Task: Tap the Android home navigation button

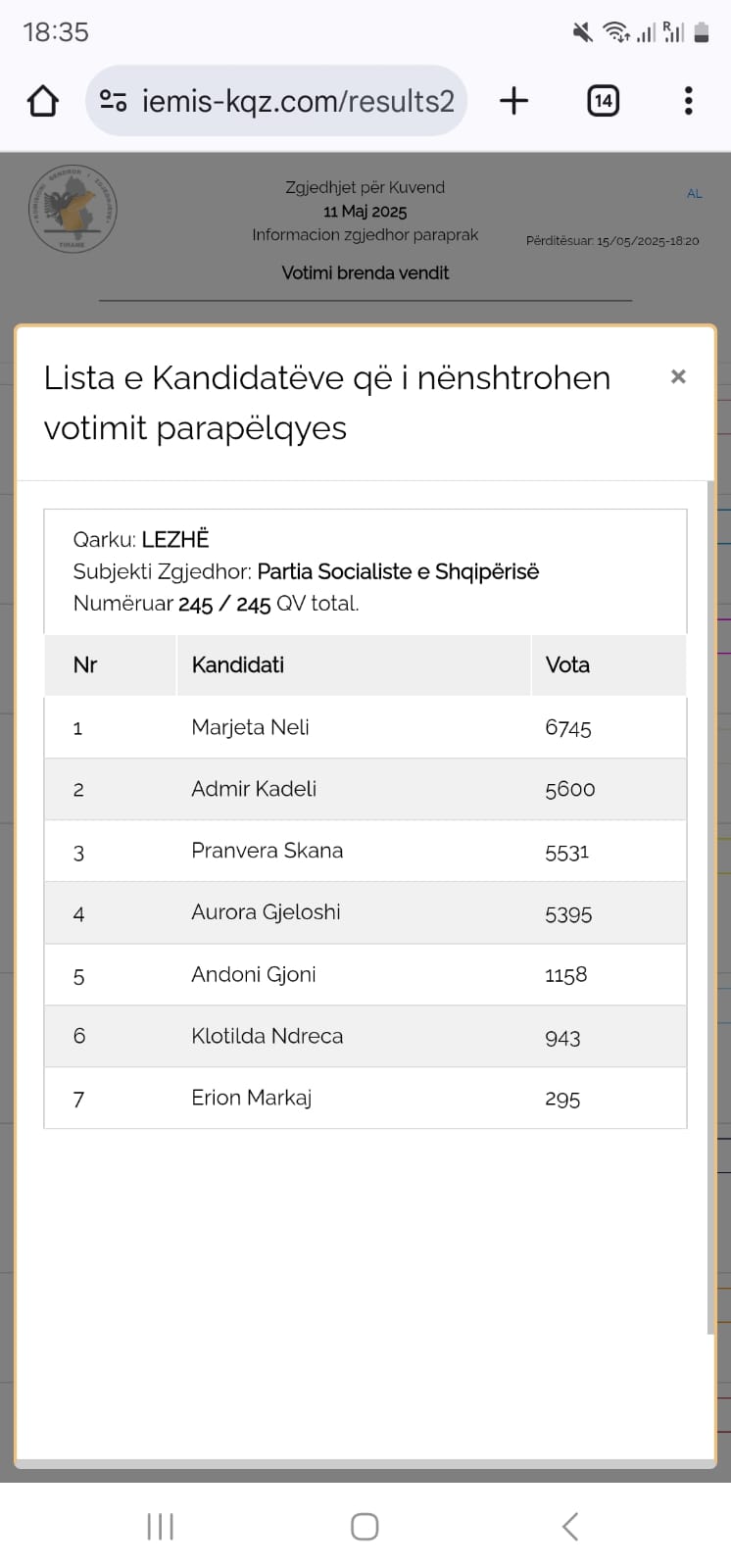Action: coord(365,1526)
